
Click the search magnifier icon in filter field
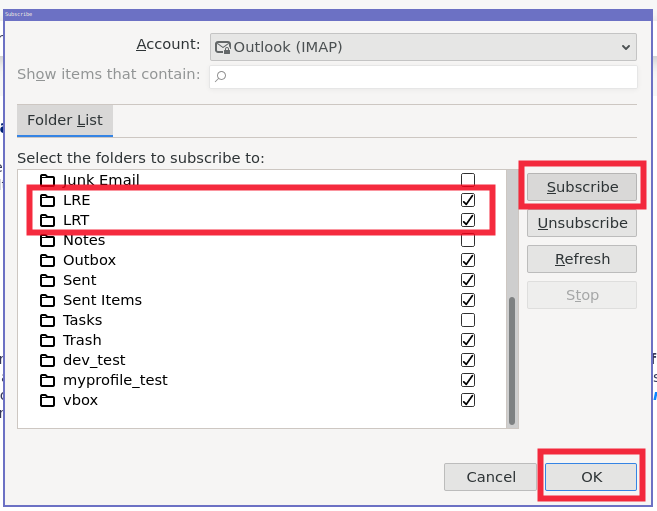click(x=221, y=76)
